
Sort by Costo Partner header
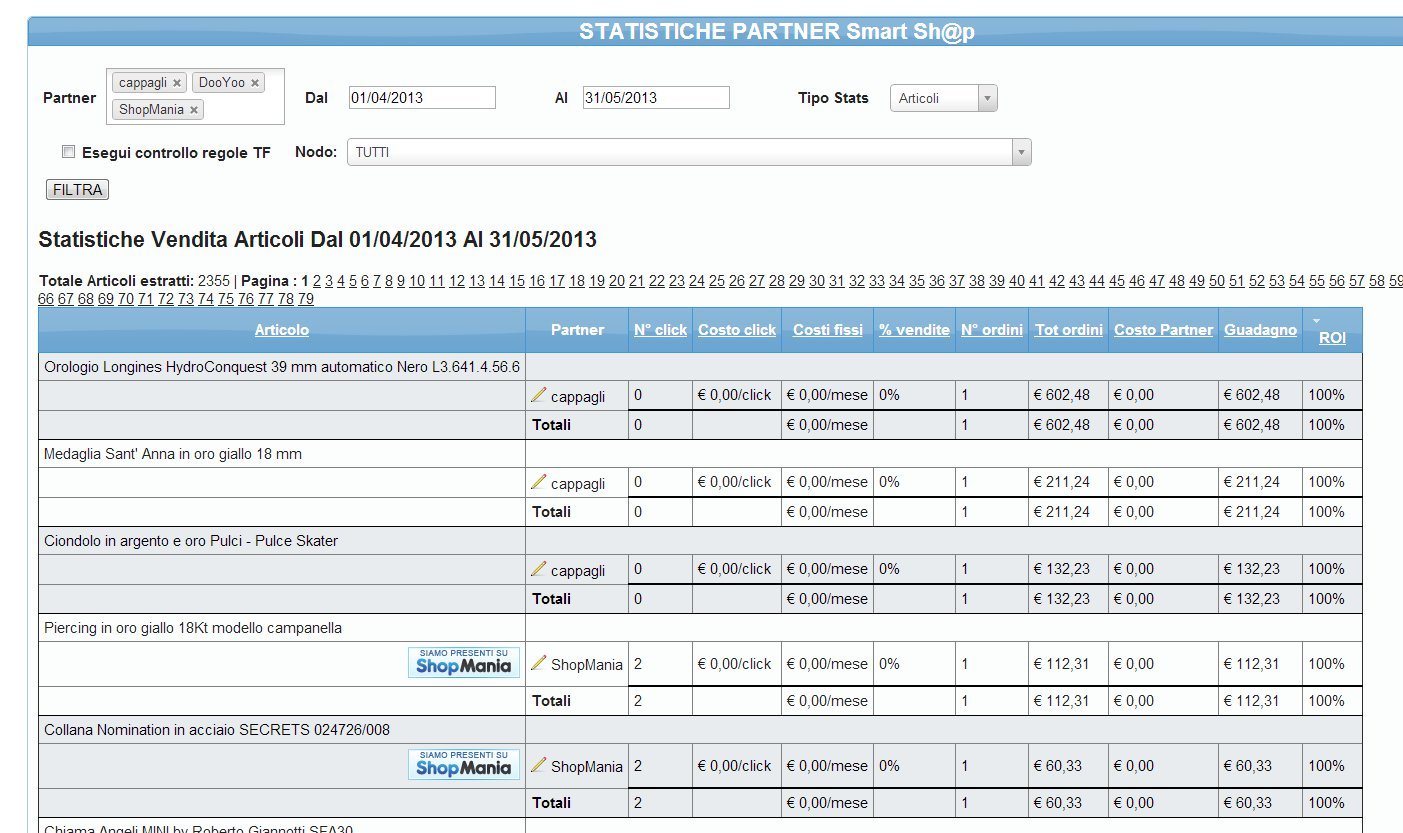pyautogui.click(x=1163, y=330)
